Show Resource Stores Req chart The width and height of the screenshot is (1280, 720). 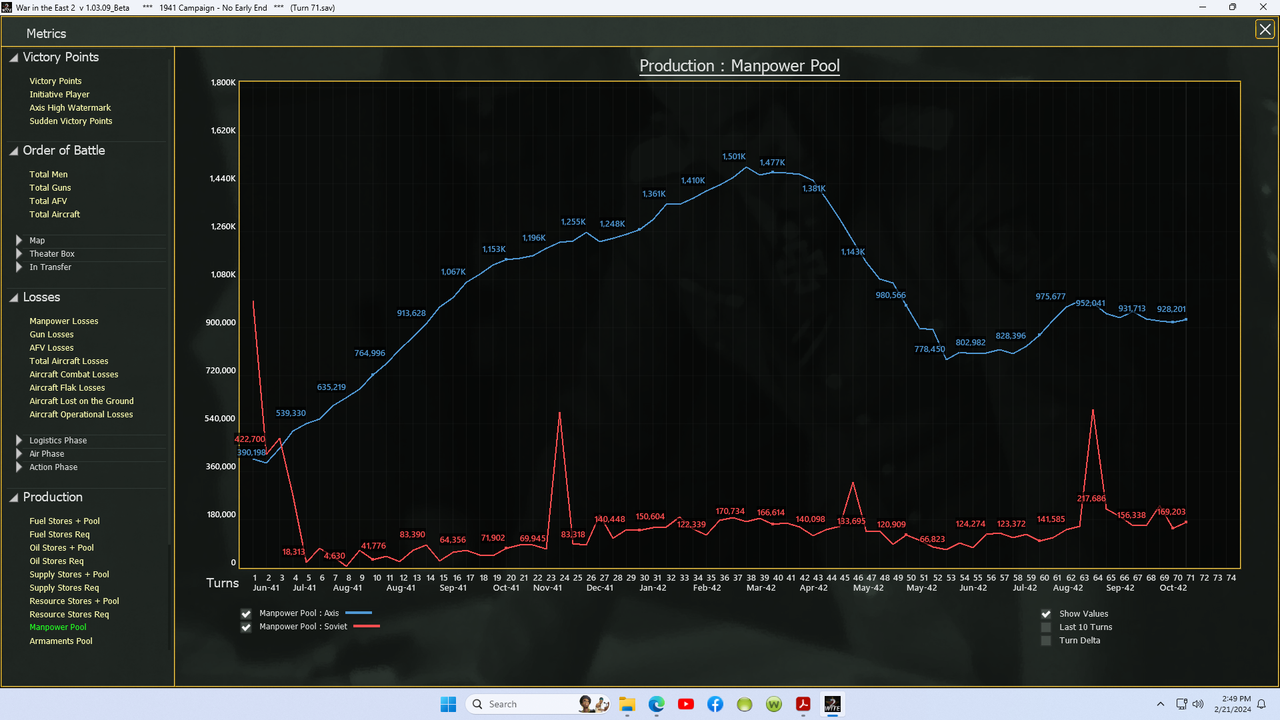pyautogui.click(x=69, y=615)
